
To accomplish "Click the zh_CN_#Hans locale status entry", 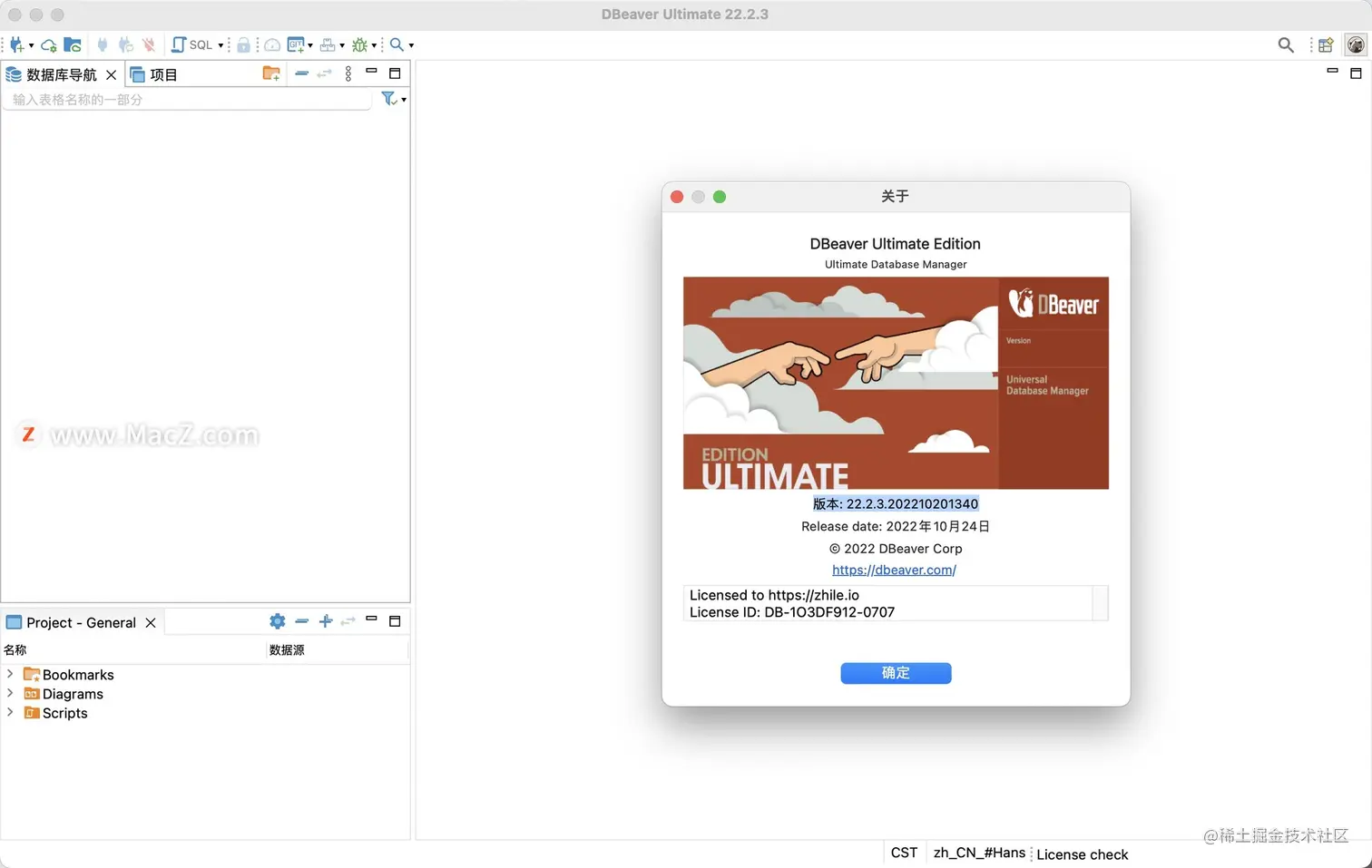I will pyautogui.click(x=979, y=853).
